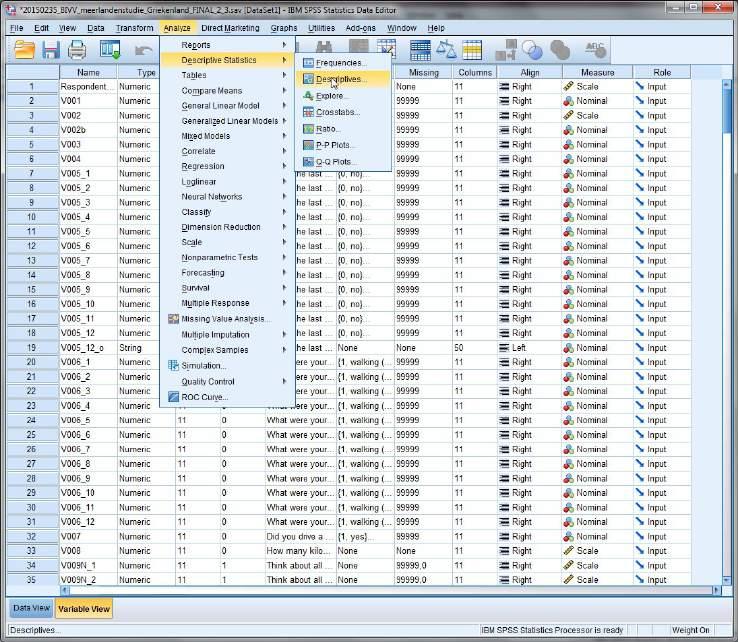Click the Measure column header

(x=598, y=72)
